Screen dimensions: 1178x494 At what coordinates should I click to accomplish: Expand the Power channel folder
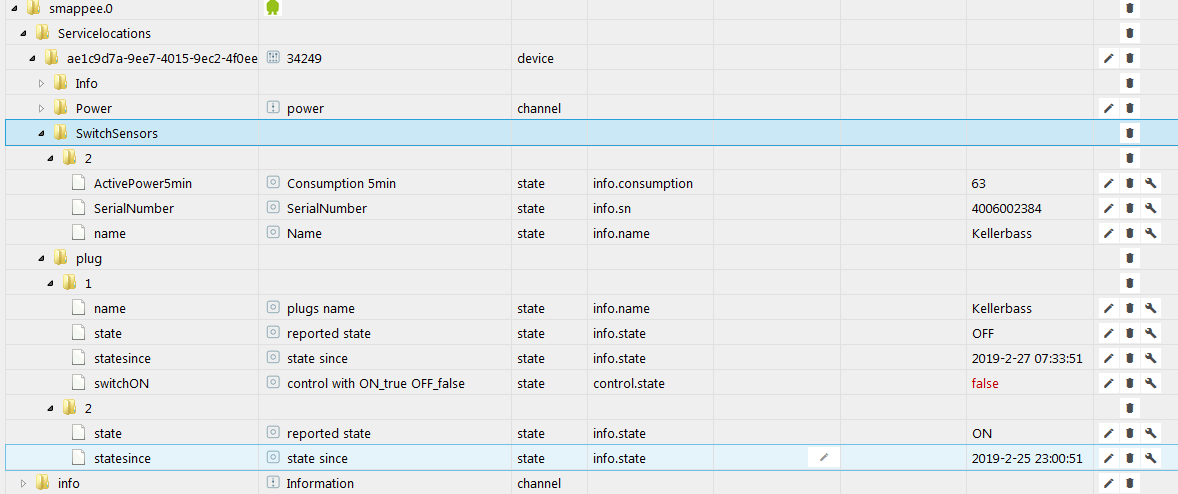41,108
